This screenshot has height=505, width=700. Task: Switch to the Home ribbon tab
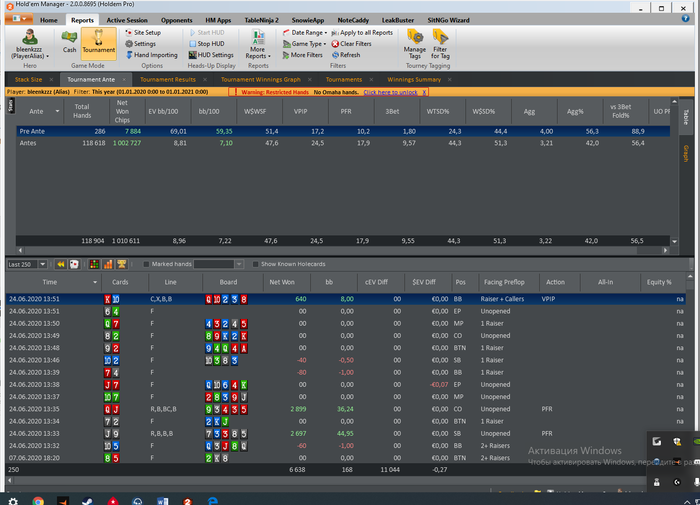[49, 20]
